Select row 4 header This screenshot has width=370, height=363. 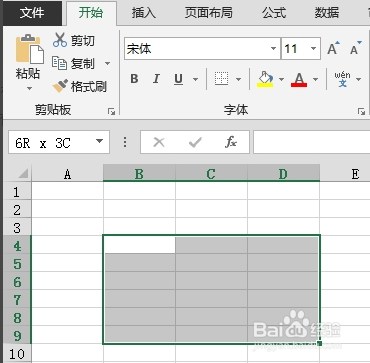tap(17, 246)
